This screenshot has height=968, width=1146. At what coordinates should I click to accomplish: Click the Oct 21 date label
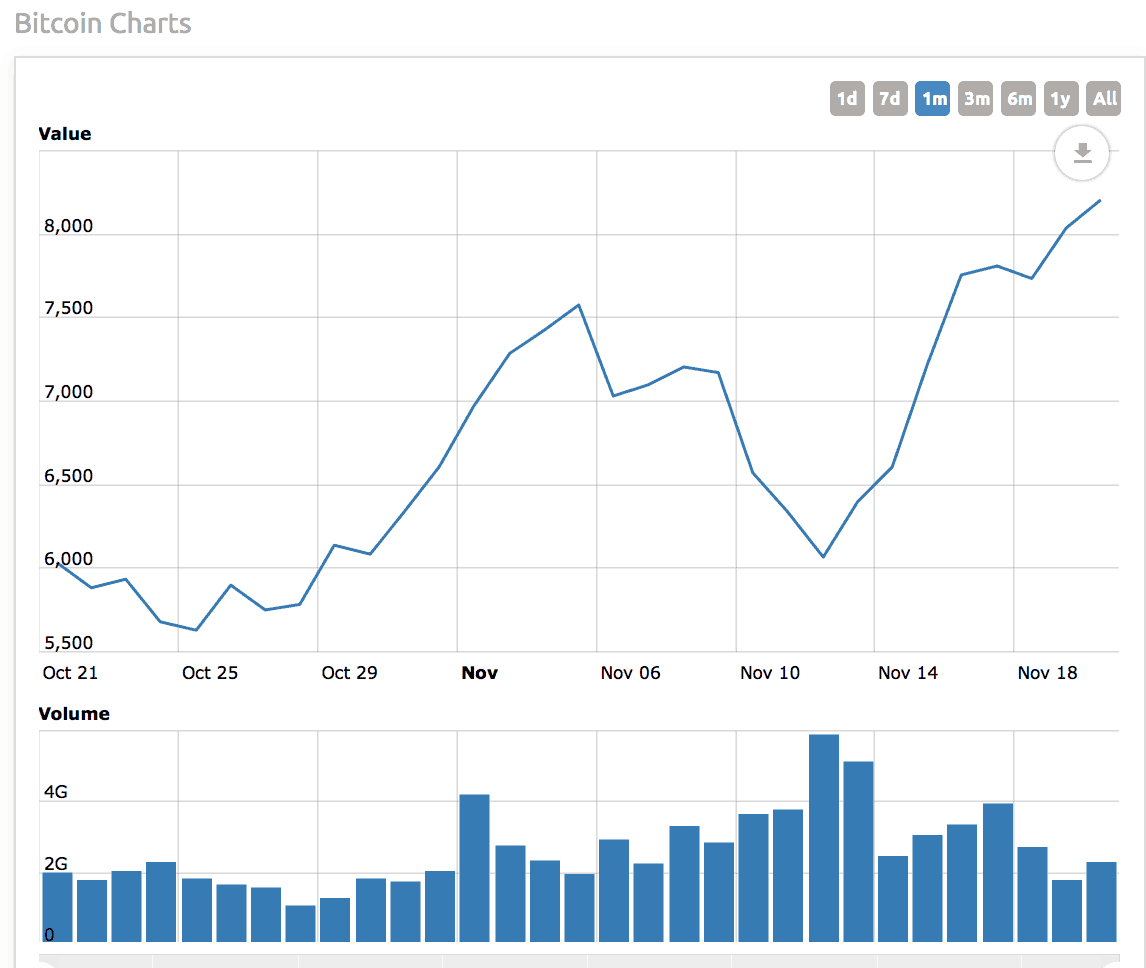pyautogui.click(x=70, y=673)
